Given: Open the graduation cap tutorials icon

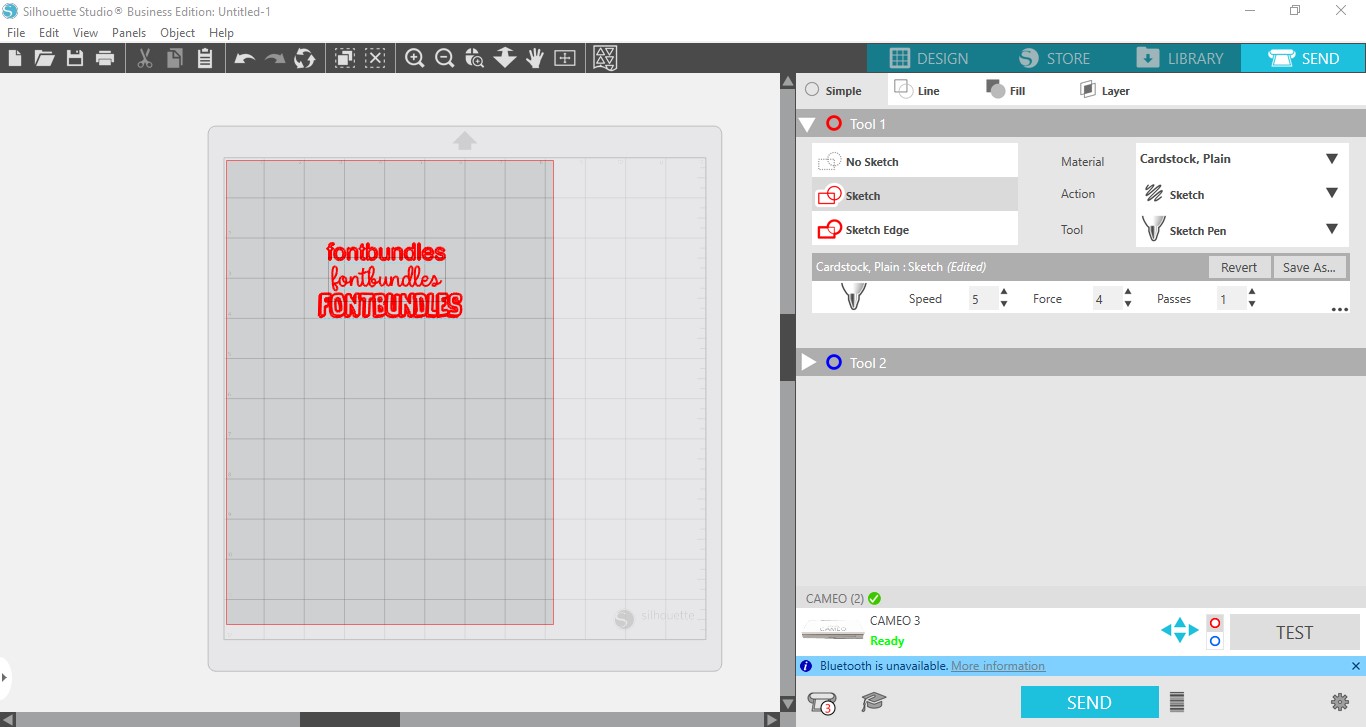Looking at the screenshot, I should click(x=874, y=702).
